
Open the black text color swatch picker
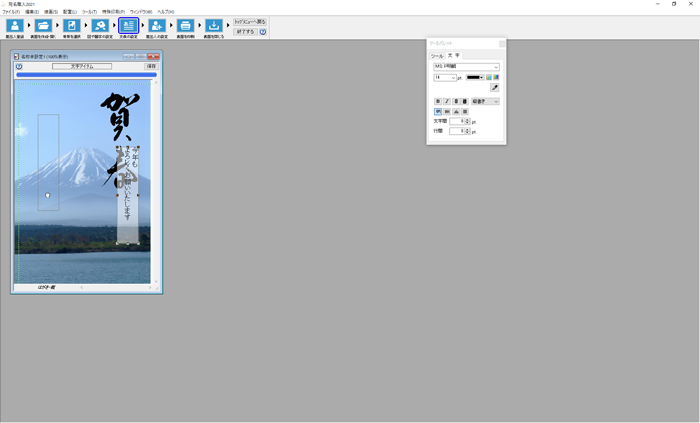tap(475, 77)
